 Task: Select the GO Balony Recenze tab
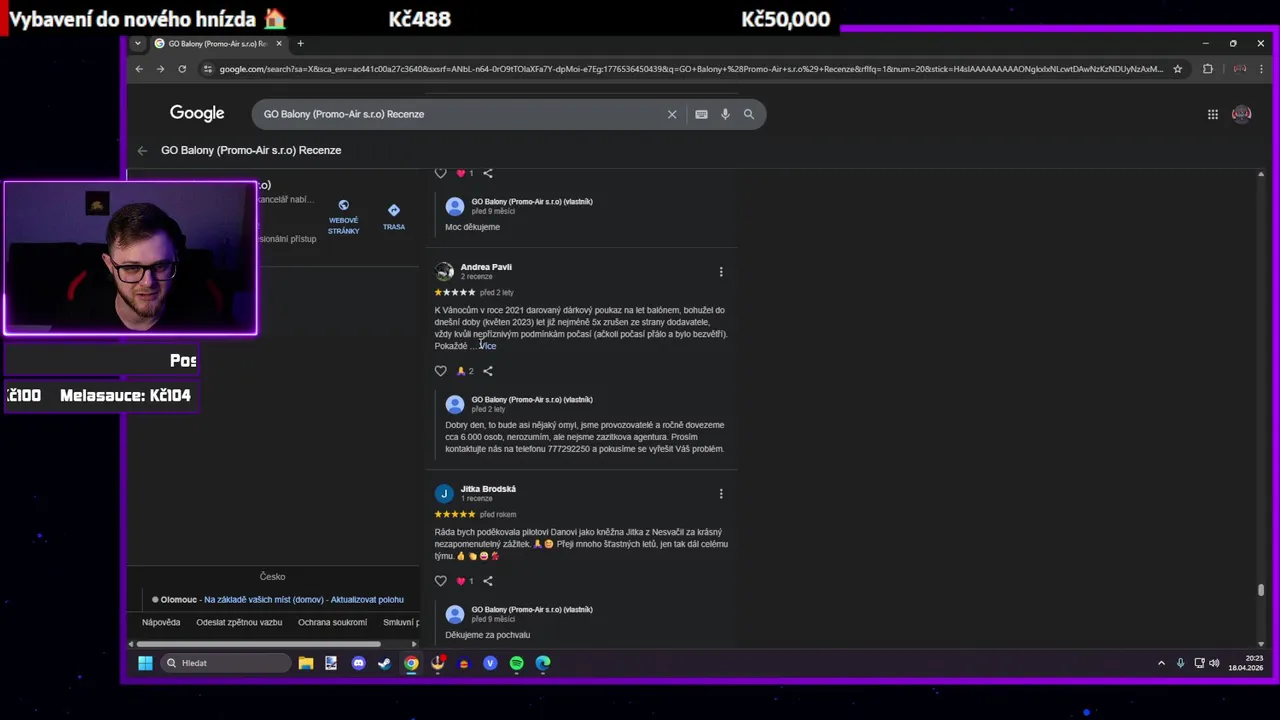[216, 43]
